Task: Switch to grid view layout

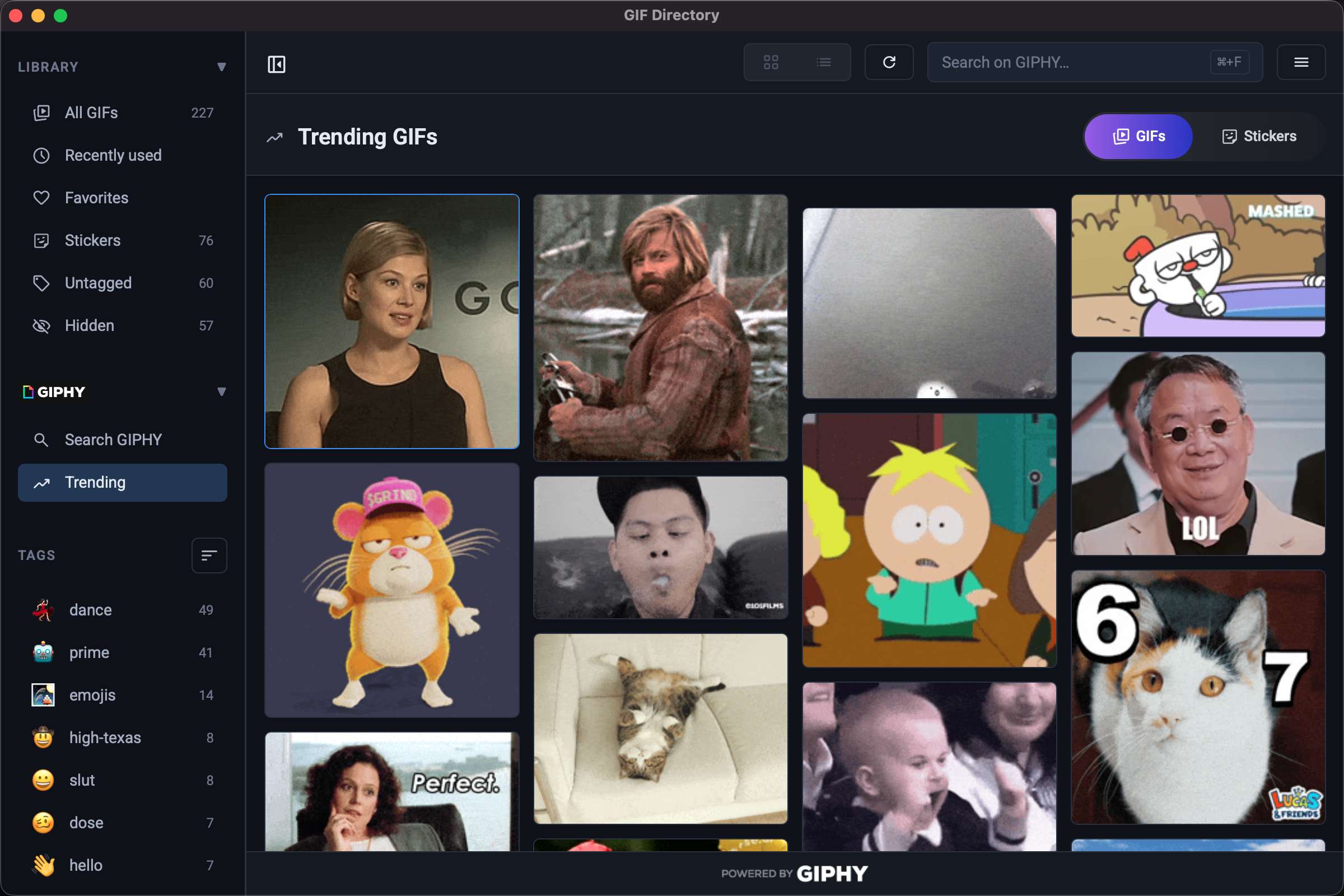Action: [x=771, y=62]
